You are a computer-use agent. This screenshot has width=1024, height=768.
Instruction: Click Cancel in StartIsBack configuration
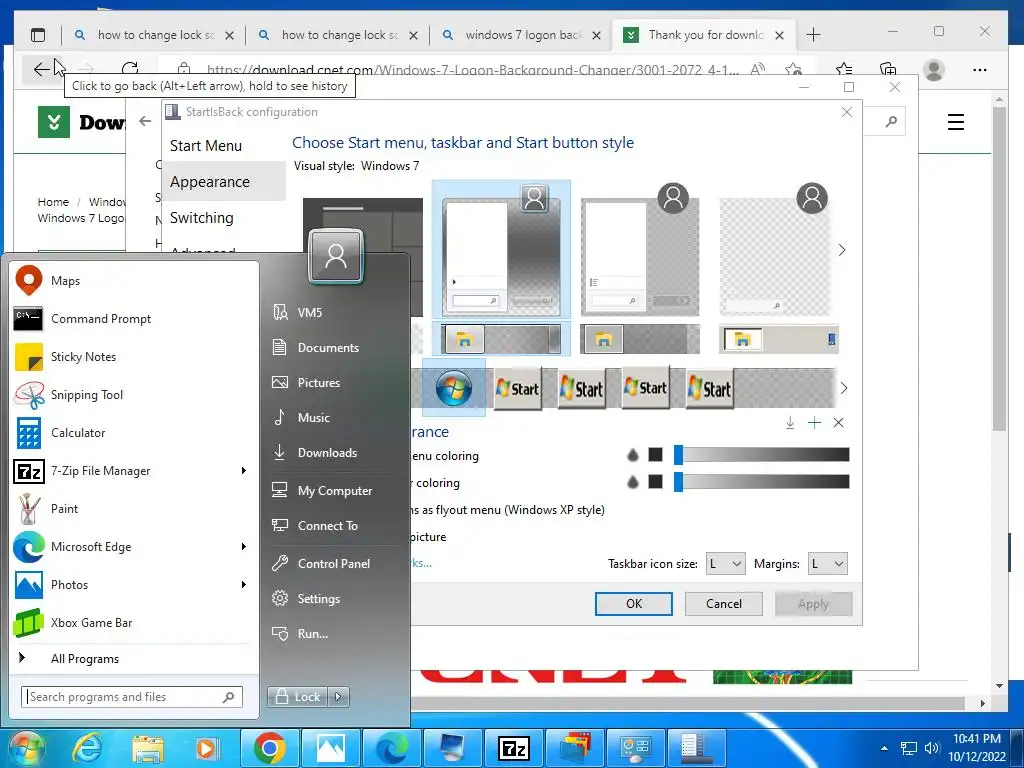pos(724,604)
